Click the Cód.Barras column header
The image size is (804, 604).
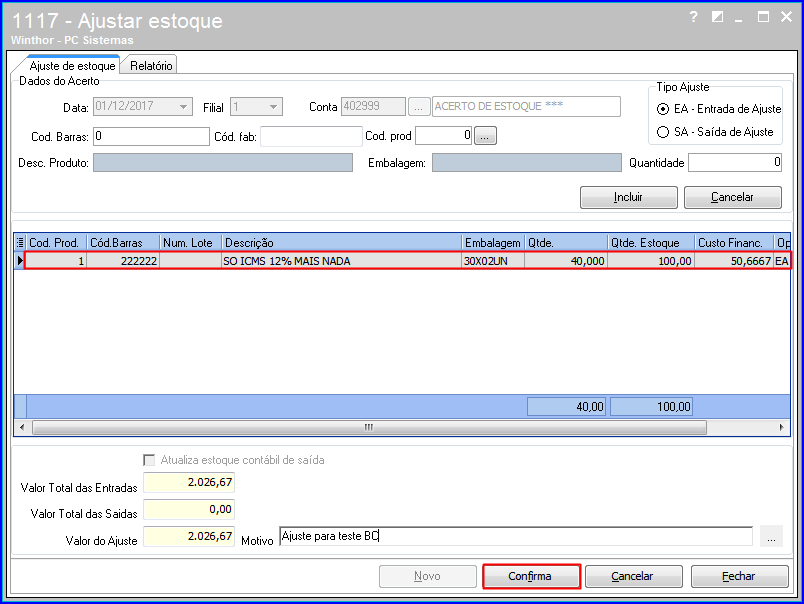point(123,243)
